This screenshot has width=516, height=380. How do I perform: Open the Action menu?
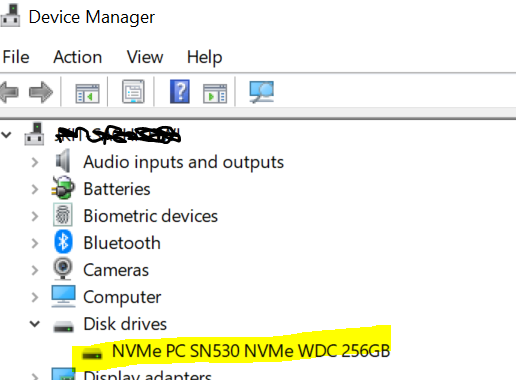(78, 57)
